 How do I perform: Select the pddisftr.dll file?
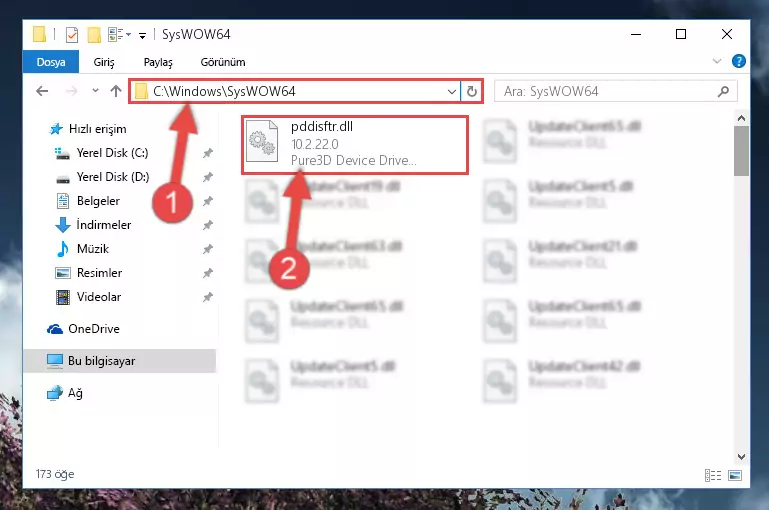355,145
